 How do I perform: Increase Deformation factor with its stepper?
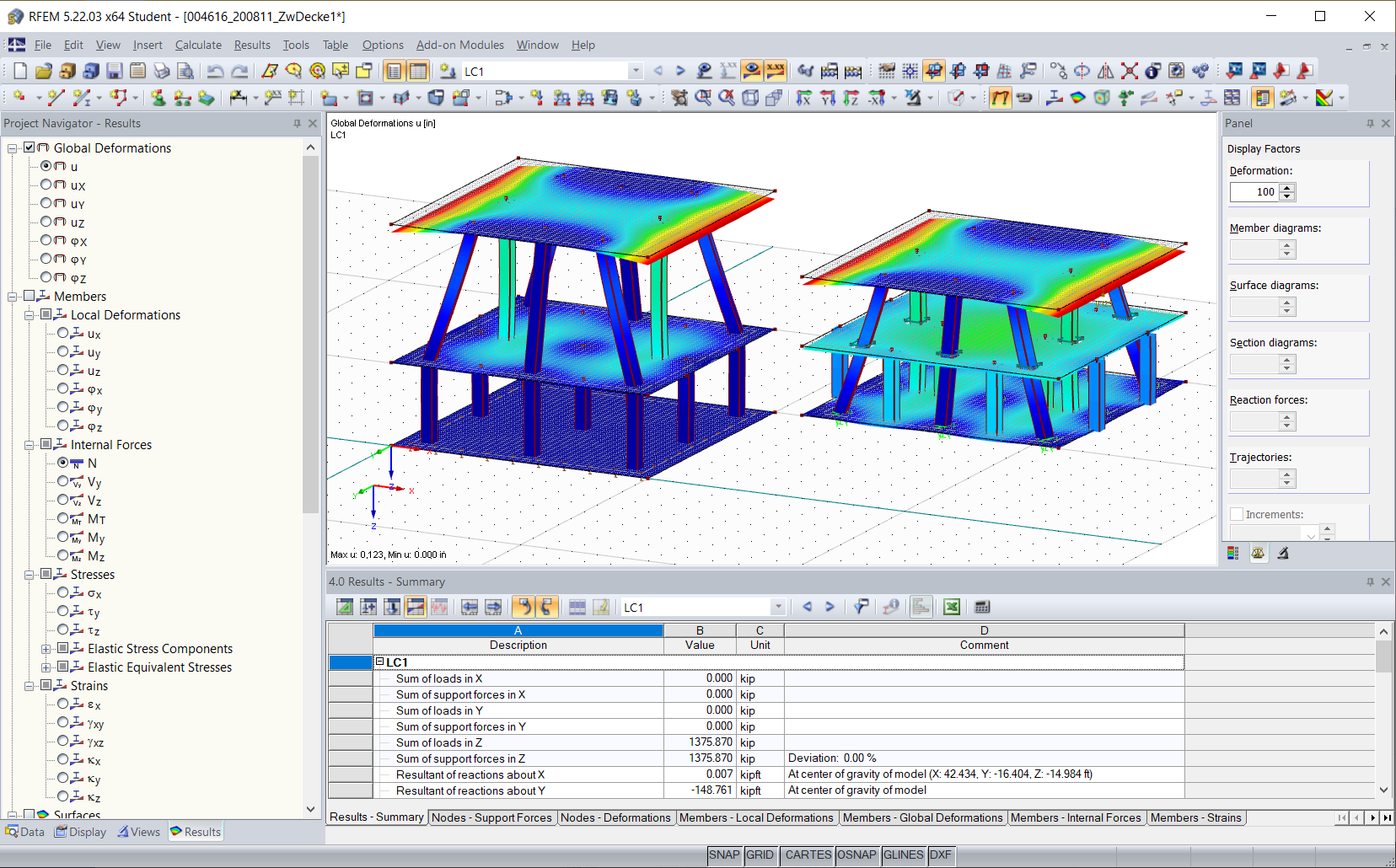[1286, 187]
